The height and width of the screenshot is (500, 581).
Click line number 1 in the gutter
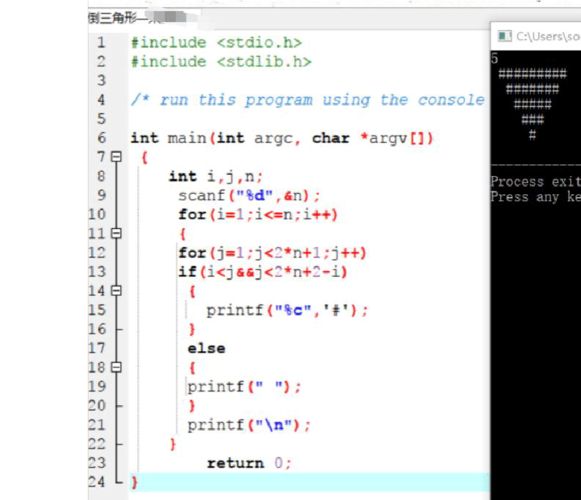[x=101, y=43]
